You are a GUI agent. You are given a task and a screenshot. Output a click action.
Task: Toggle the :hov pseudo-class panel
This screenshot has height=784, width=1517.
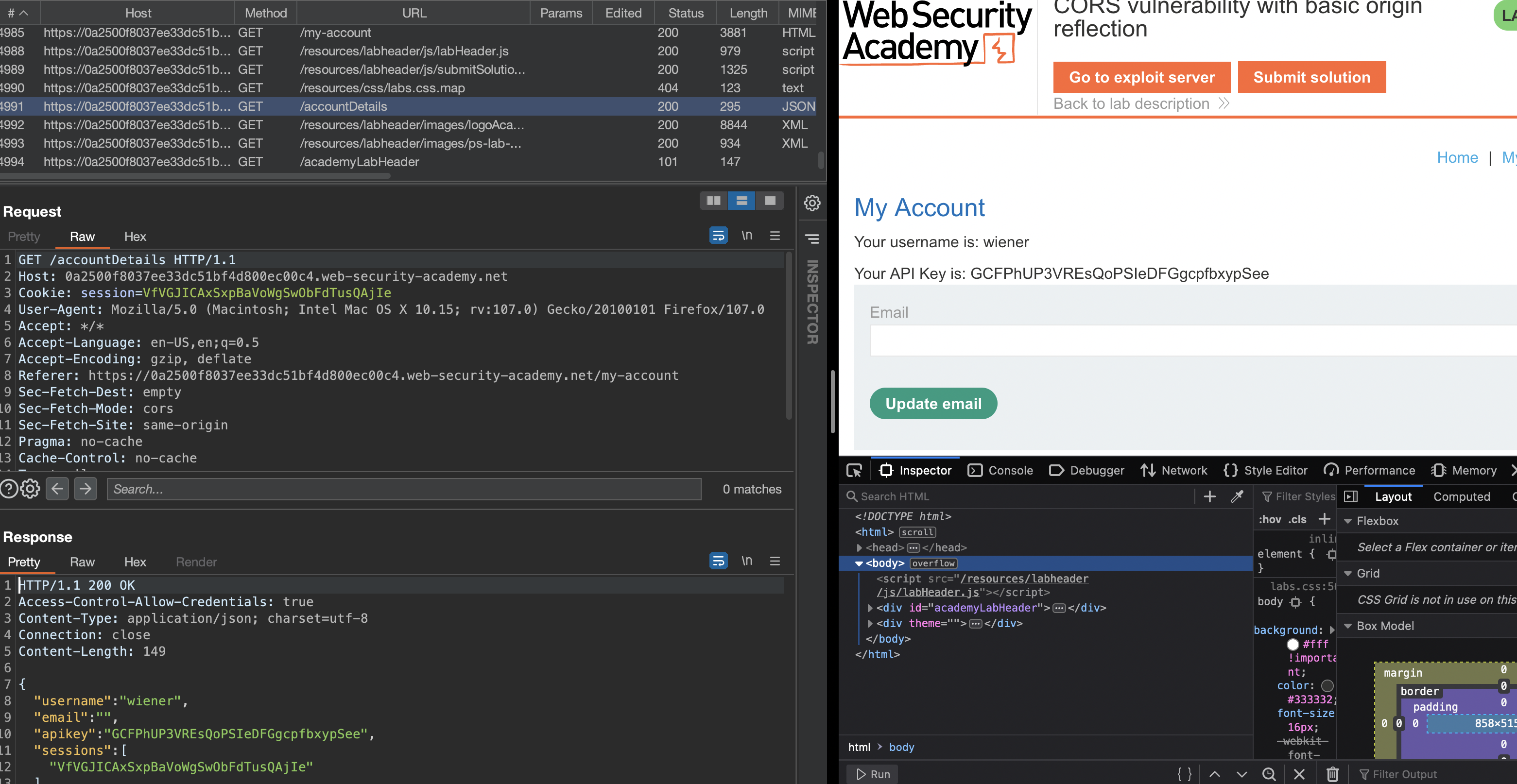pos(1270,519)
